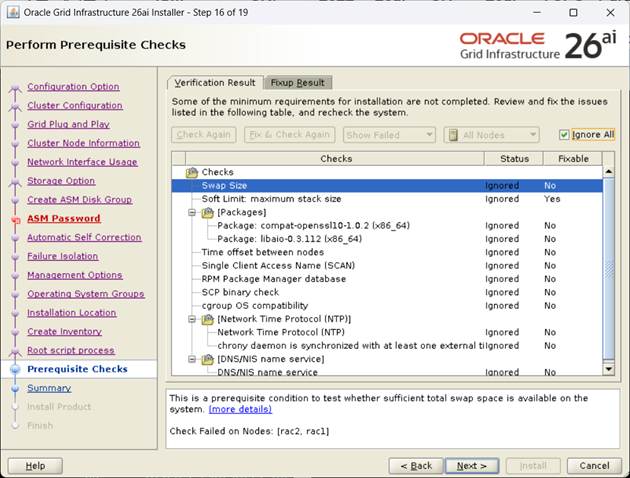This screenshot has height=478, width=630.
Task: Click the Yes value for Soft Limit
Action: pyautogui.click(x=552, y=199)
